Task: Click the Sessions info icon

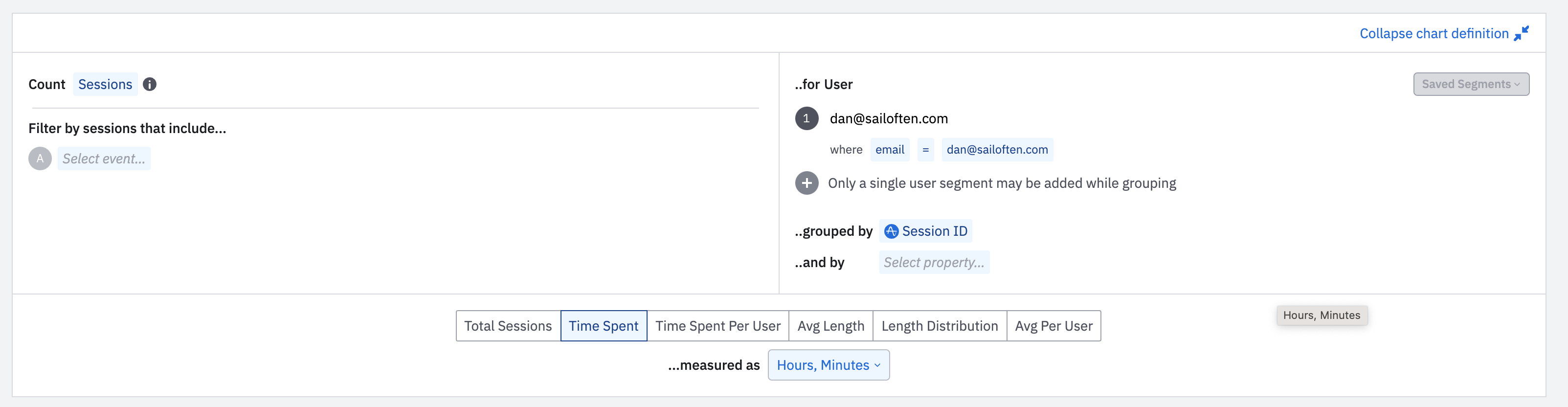Action: [x=149, y=85]
